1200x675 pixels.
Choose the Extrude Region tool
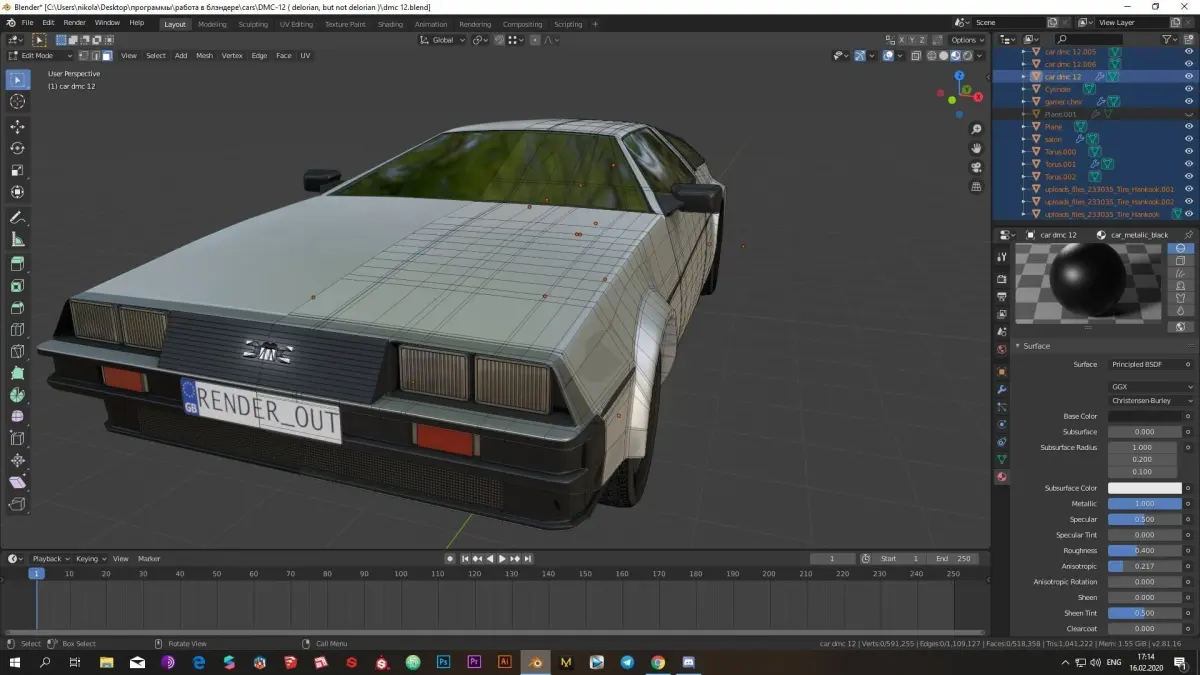[x=17, y=264]
